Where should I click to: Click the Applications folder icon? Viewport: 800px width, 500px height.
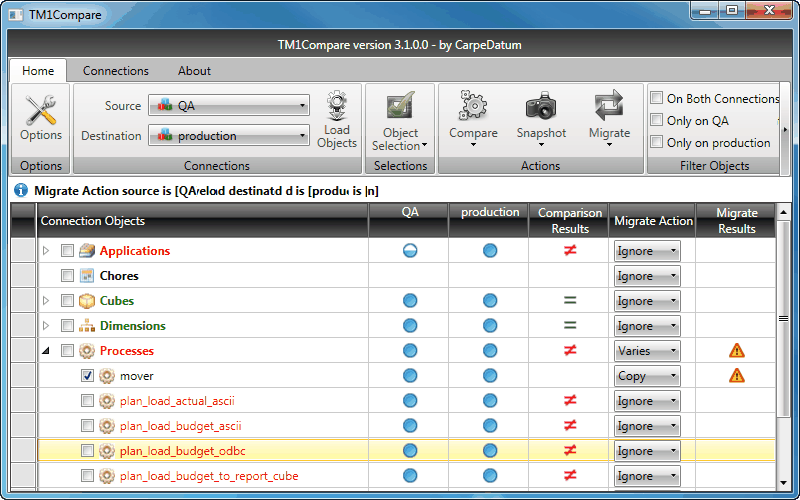pos(87,251)
